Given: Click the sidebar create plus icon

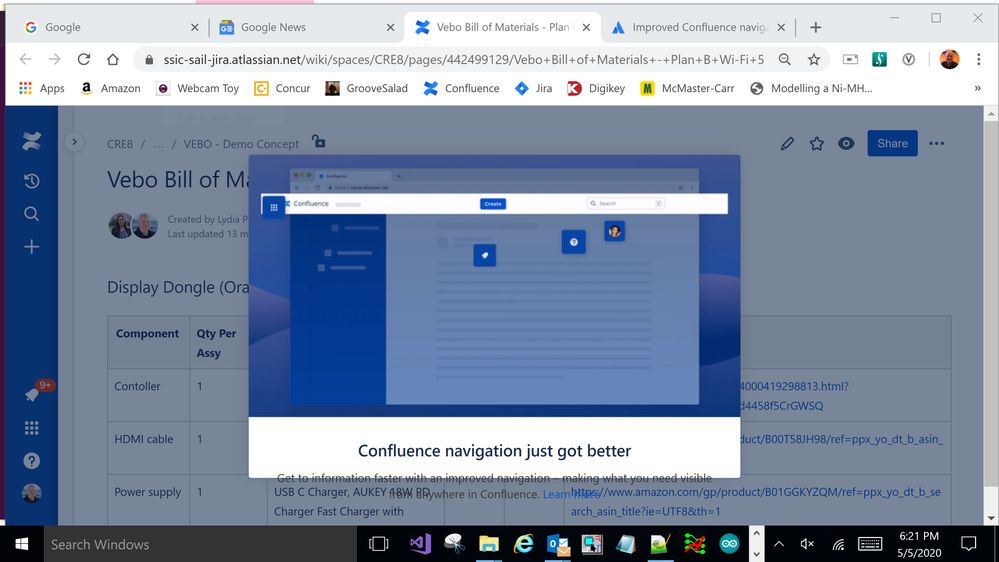Looking at the screenshot, I should (31, 247).
